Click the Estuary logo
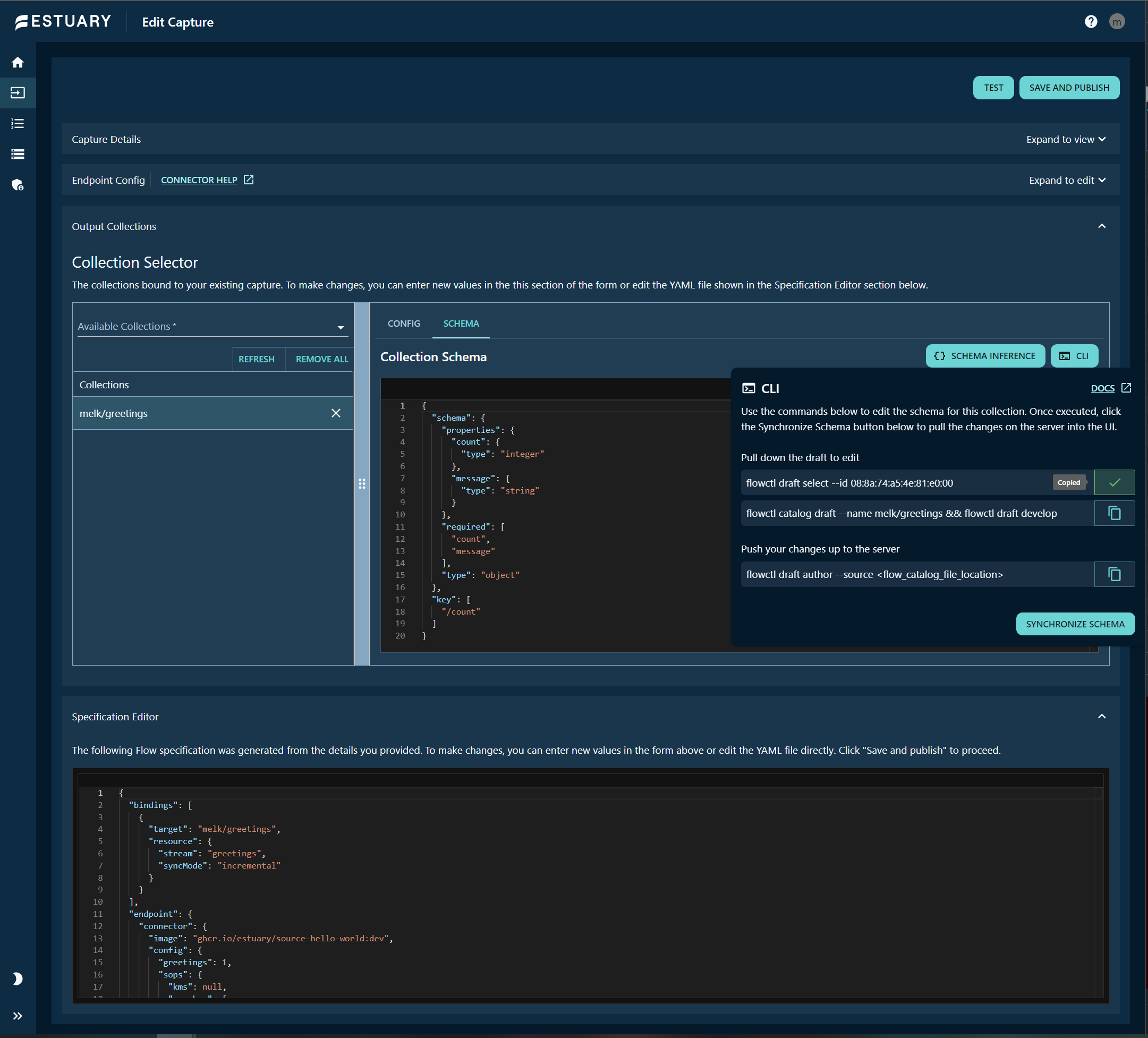 click(63, 22)
